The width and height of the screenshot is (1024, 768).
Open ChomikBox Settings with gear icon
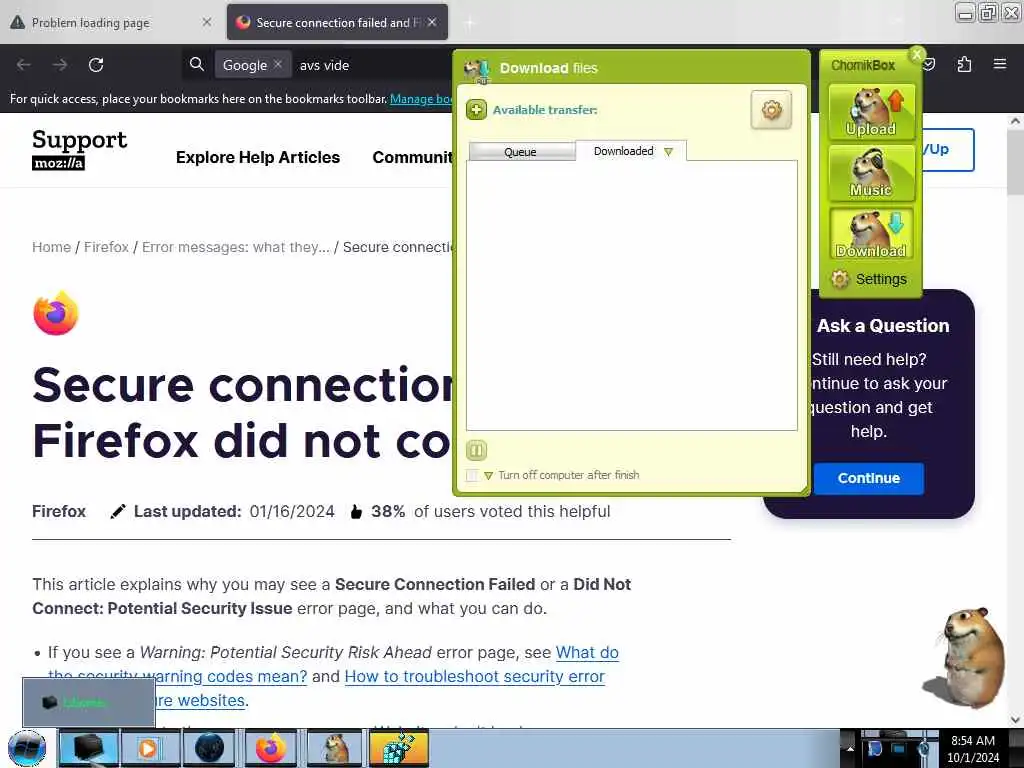869,279
